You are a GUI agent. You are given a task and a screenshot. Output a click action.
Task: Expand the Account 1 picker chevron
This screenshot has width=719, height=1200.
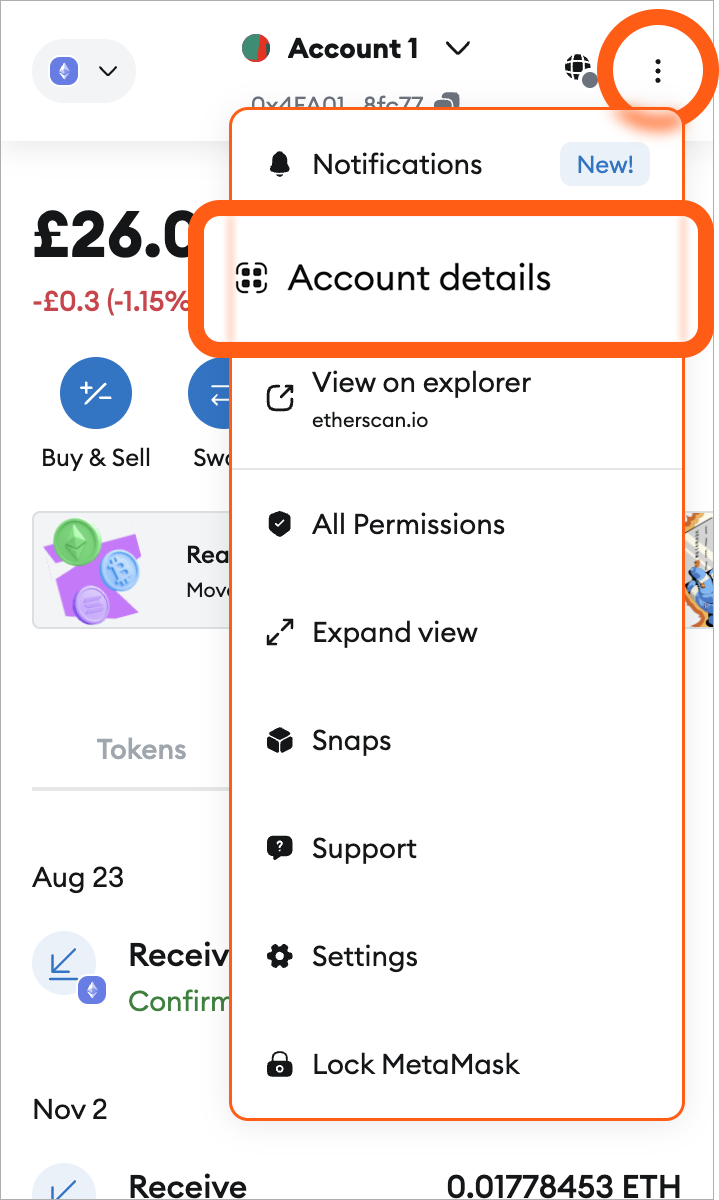[457, 48]
